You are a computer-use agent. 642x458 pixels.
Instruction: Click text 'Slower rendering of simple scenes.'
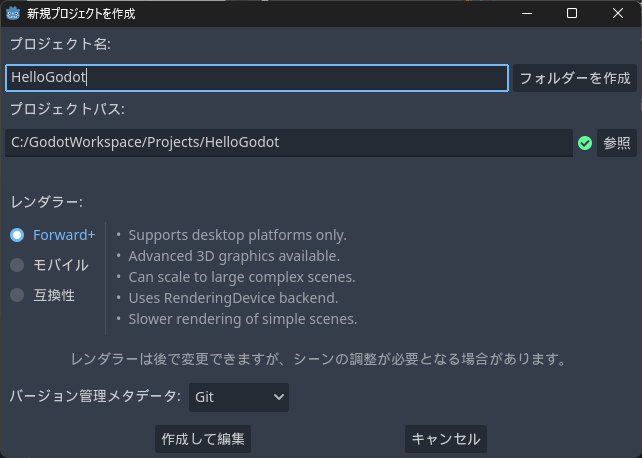coord(243,319)
